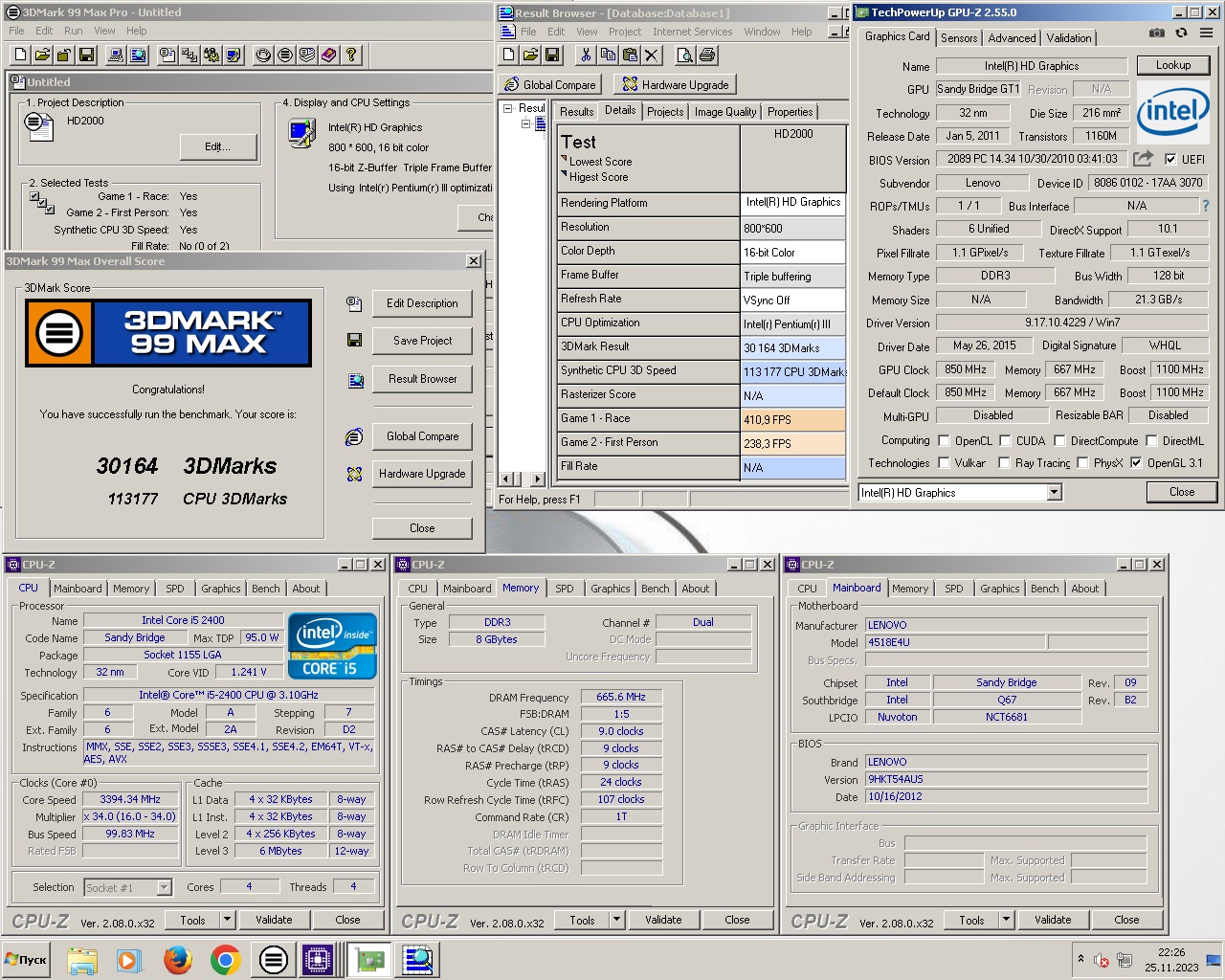Toggle OpenGL 3.1 checkbox in GPU-Z

(1137, 463)
